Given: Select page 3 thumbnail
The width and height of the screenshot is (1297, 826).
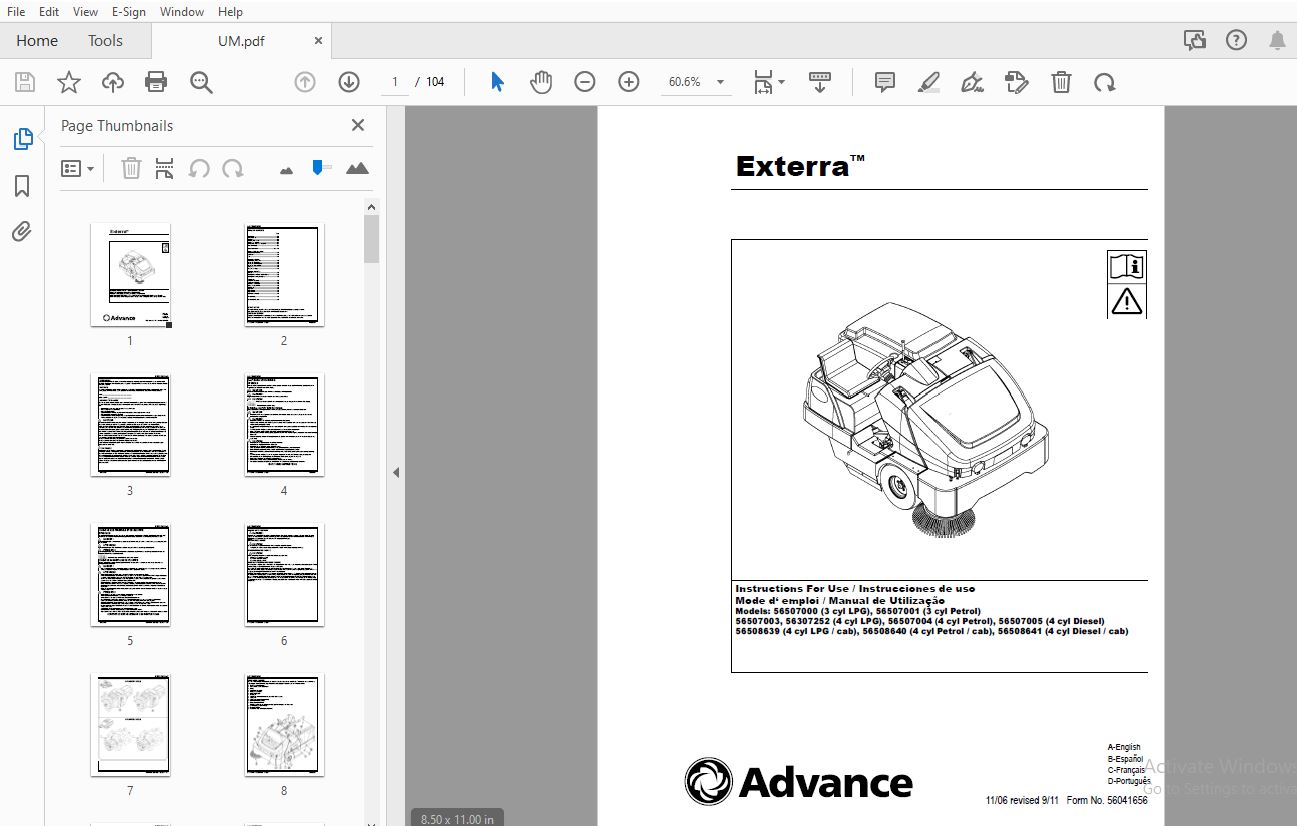Looking at the screenshot, I should point(130,425).
